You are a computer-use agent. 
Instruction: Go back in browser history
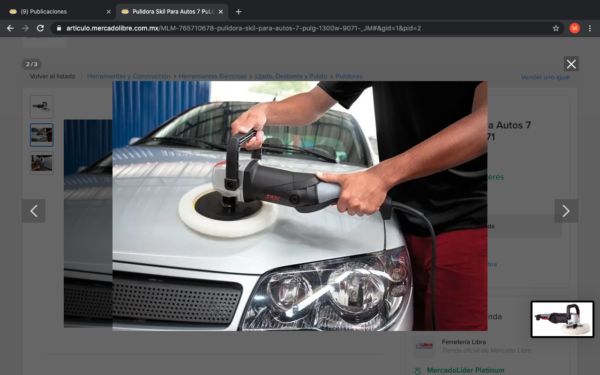[10, 28]
